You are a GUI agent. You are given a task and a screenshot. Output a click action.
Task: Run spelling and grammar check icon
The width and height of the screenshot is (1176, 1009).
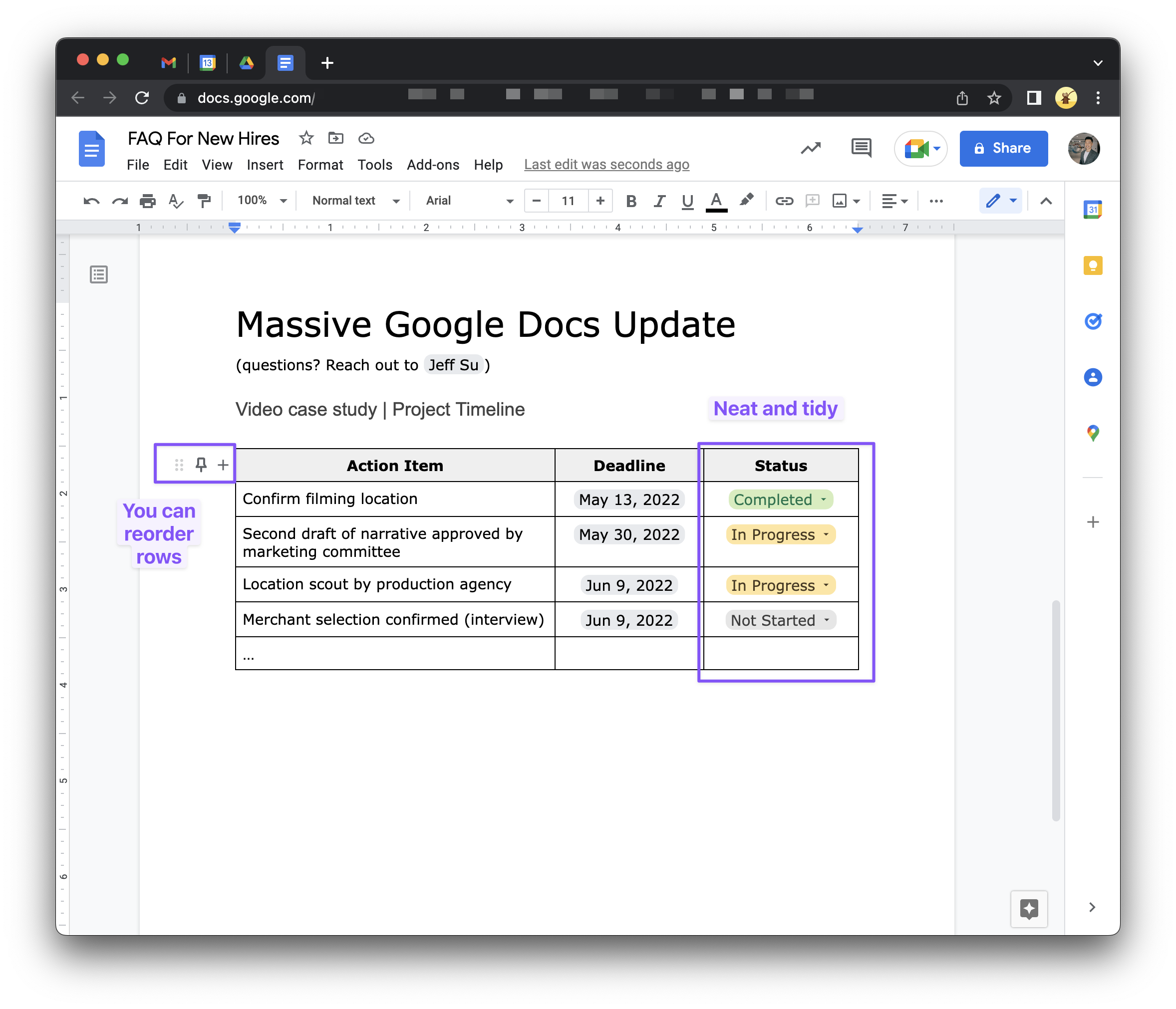coord(176,201)
